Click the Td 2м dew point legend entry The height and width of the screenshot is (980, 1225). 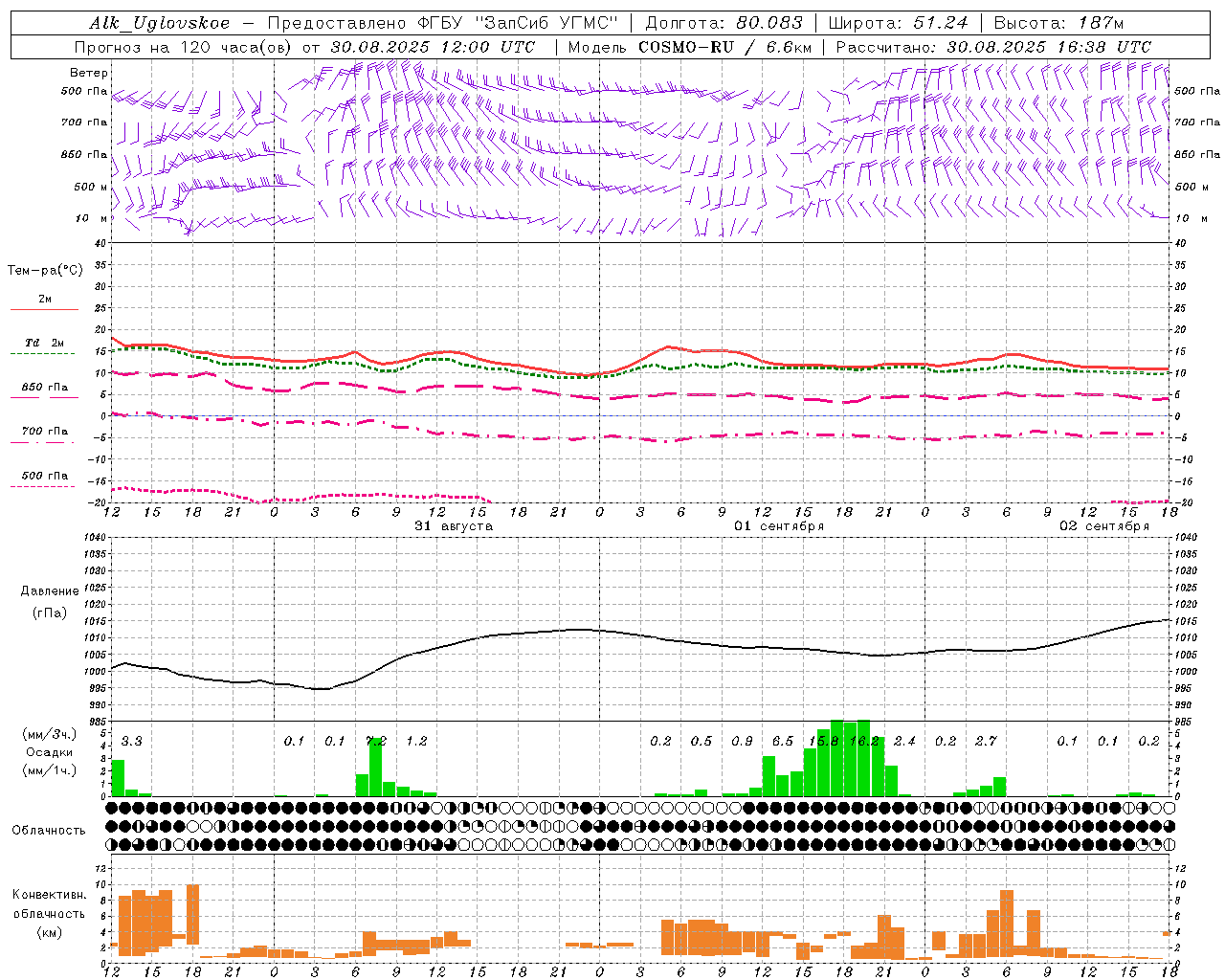pos(45,343)
